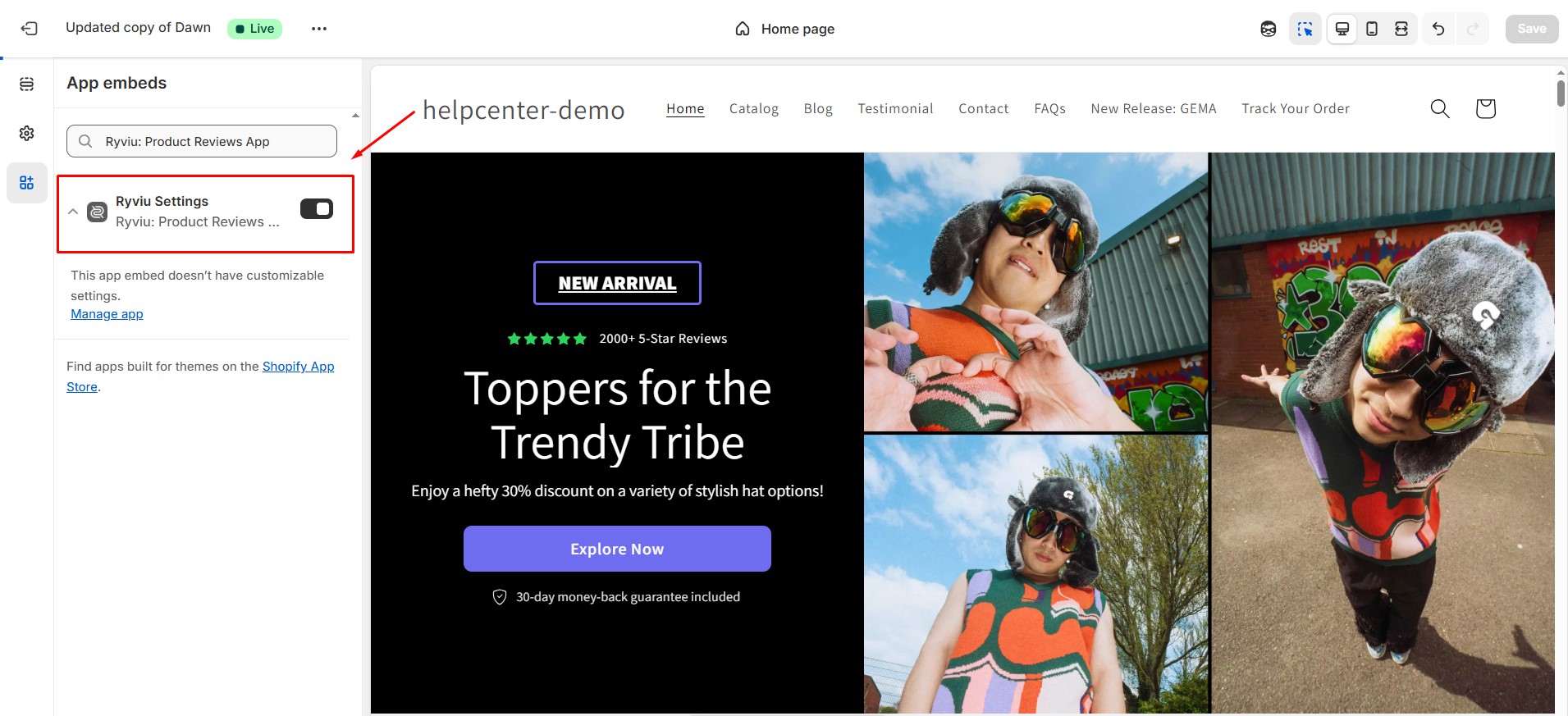1568x716 pixels.
Task: Select the App embeds sidebar icon
Action: [x=27, y=182]
